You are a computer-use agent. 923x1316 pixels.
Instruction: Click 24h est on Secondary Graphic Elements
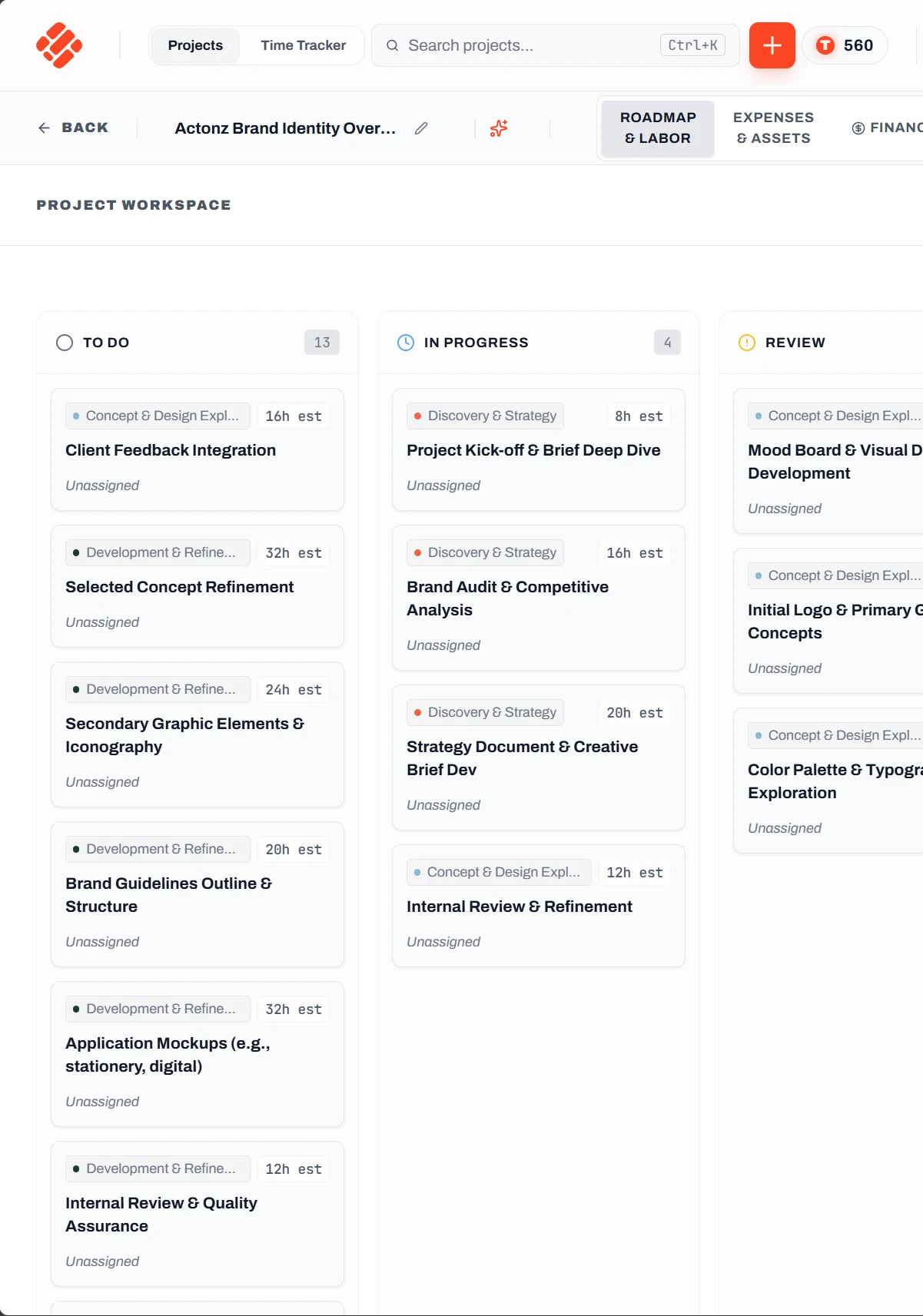(294, 690)
